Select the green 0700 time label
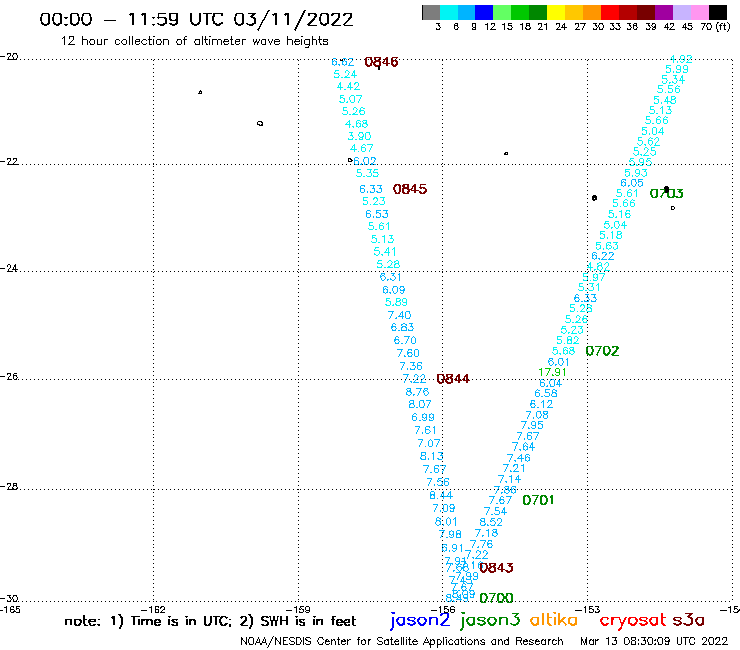Image resolution: width=740 pixels, height=650 pixels. pos(496,598)
